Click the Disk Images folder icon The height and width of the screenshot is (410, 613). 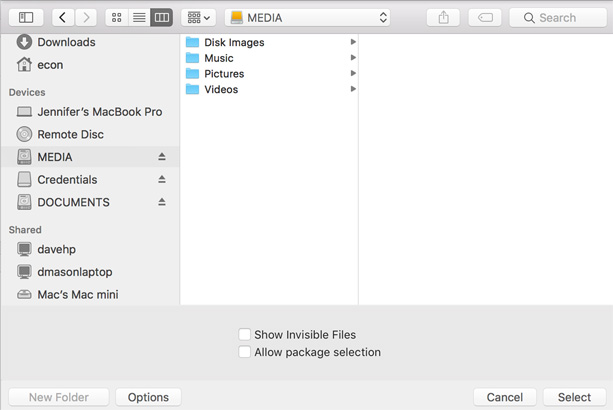tap(192, 42)
